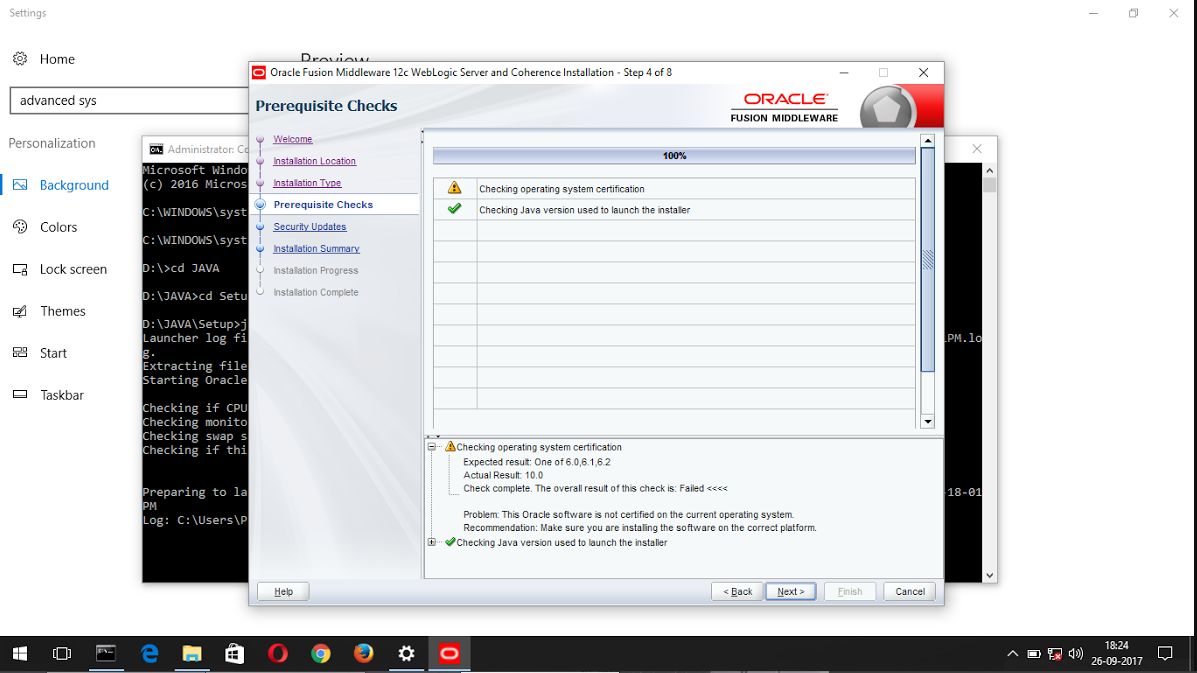Select Lock screen in Settings sidebar
This screenshot has height=673, width=1197.
(73, 269)
